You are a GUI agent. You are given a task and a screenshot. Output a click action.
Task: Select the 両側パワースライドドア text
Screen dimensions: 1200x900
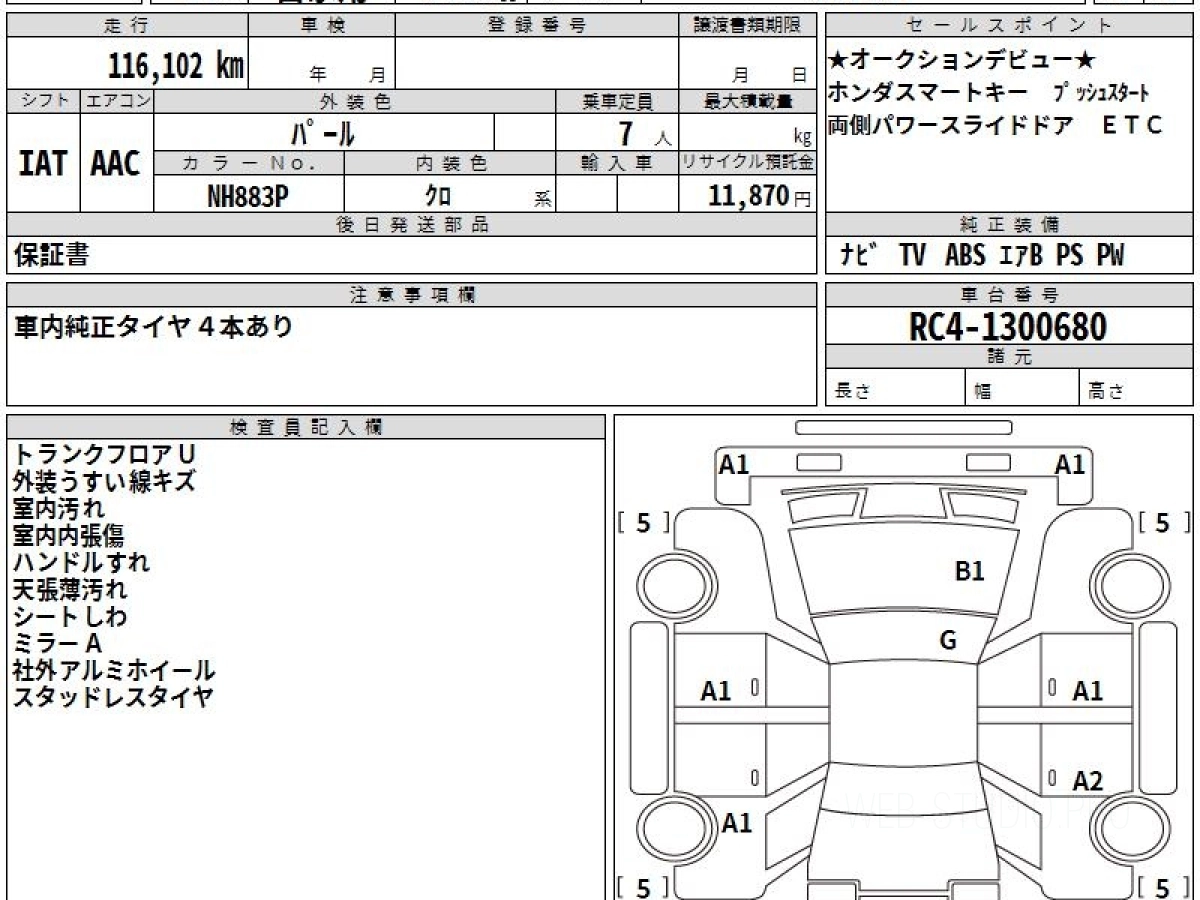click(951, 125)
